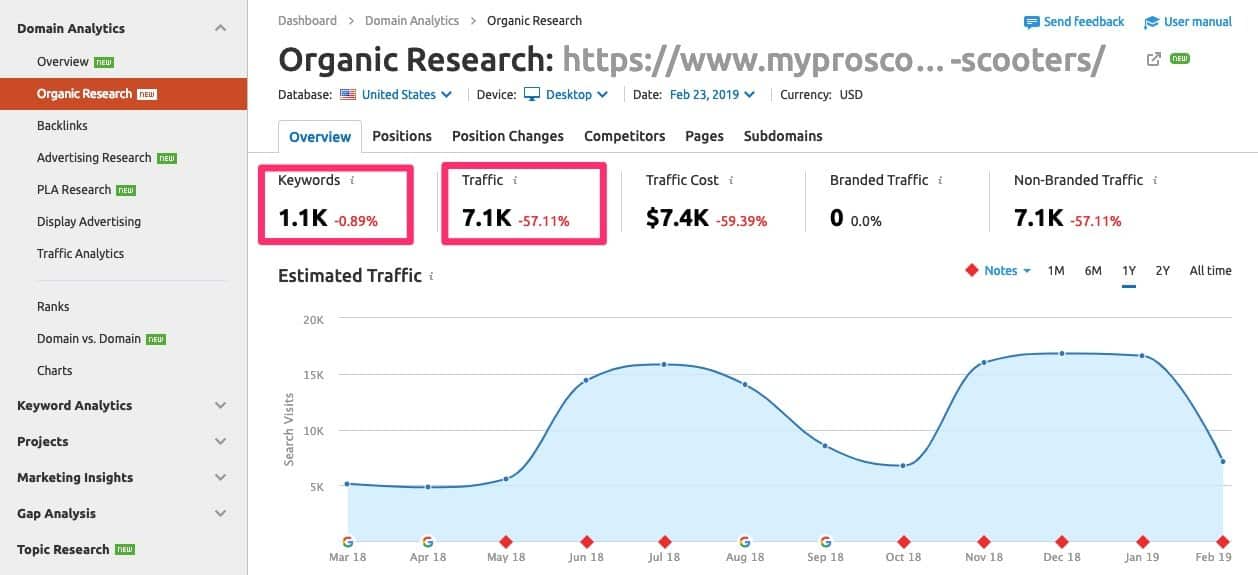Image resolution: width=1258 pixels, height=575 pixels.
Task: Click the red note marker at Jun 18
Action: [586, 541]
